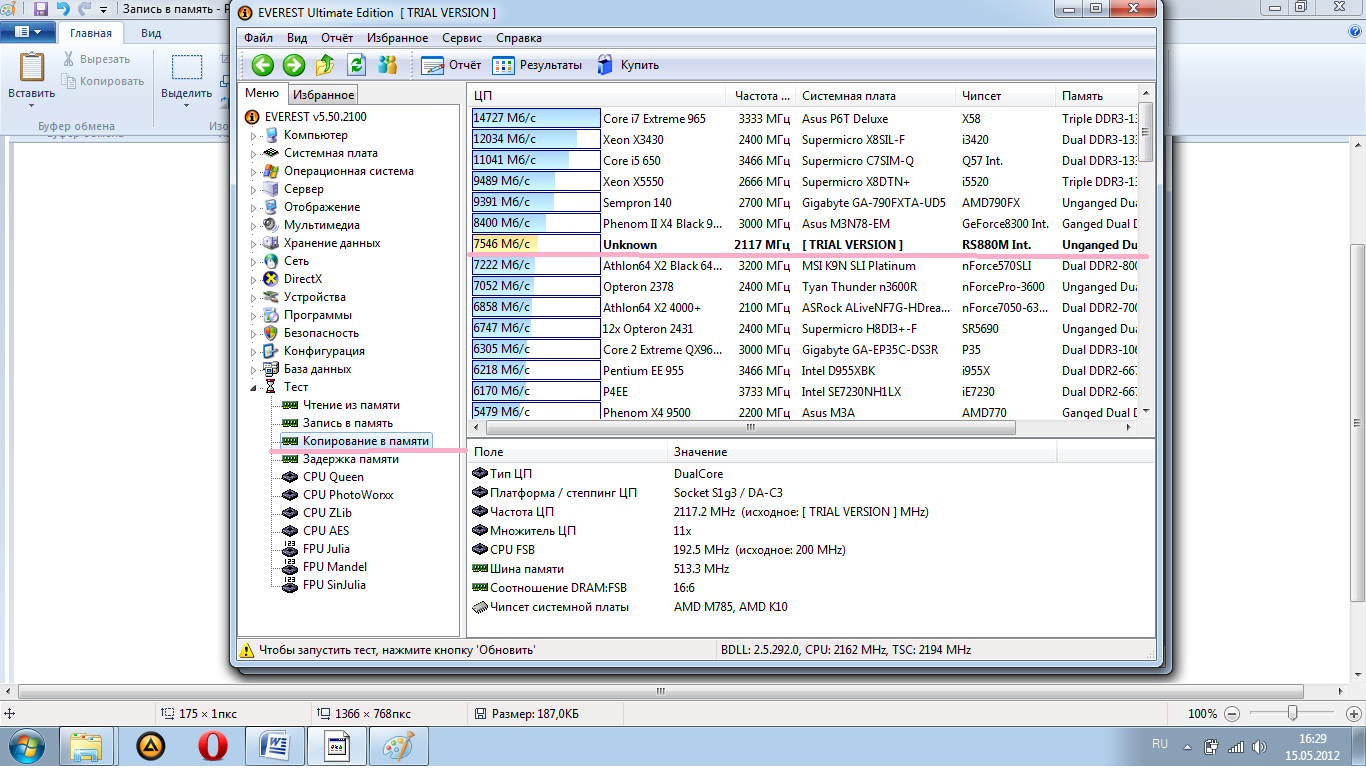Viewport: 1366px width, 768px height.
Task: Switch to Paint's Вид ribbon tab
Action: point(151,33)
